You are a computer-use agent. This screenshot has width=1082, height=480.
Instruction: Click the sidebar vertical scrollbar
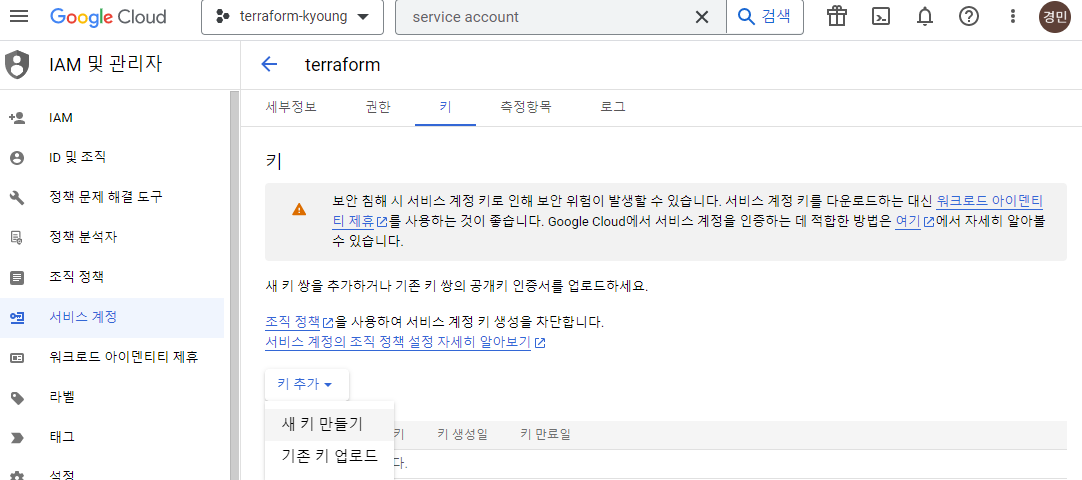click(234, 286)
